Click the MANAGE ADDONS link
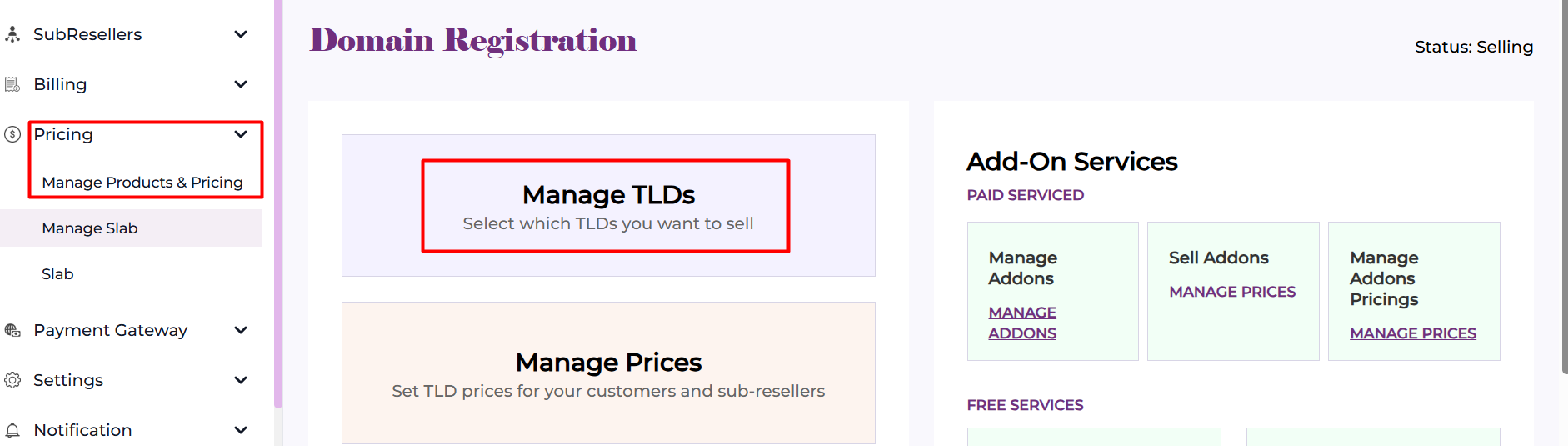The width and height of the screenshot is (1568, 446). [1022, 323]
